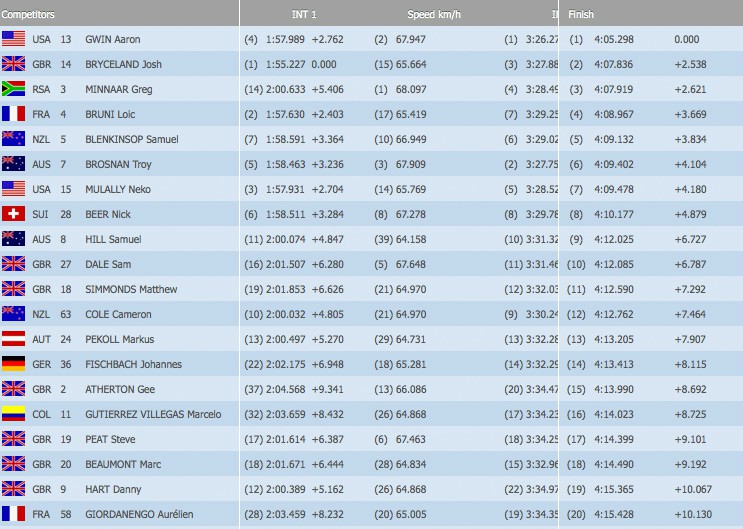This screenshot has width=743, height=529.
Task: Click the German flag next to Fischbach
Action: pos(13,364)
